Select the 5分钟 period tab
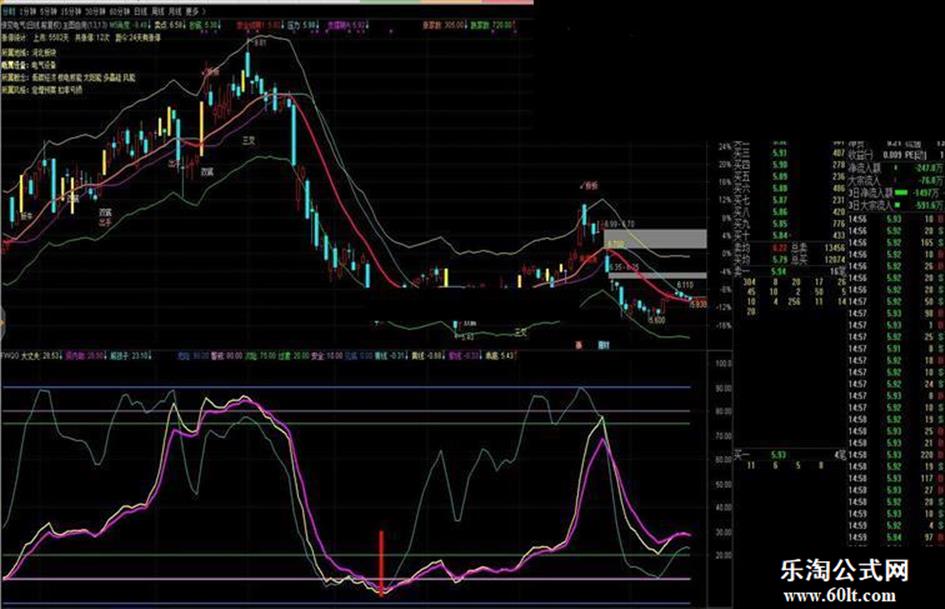The width and height of the screenshot is (945, 609). tap(49, 11)
